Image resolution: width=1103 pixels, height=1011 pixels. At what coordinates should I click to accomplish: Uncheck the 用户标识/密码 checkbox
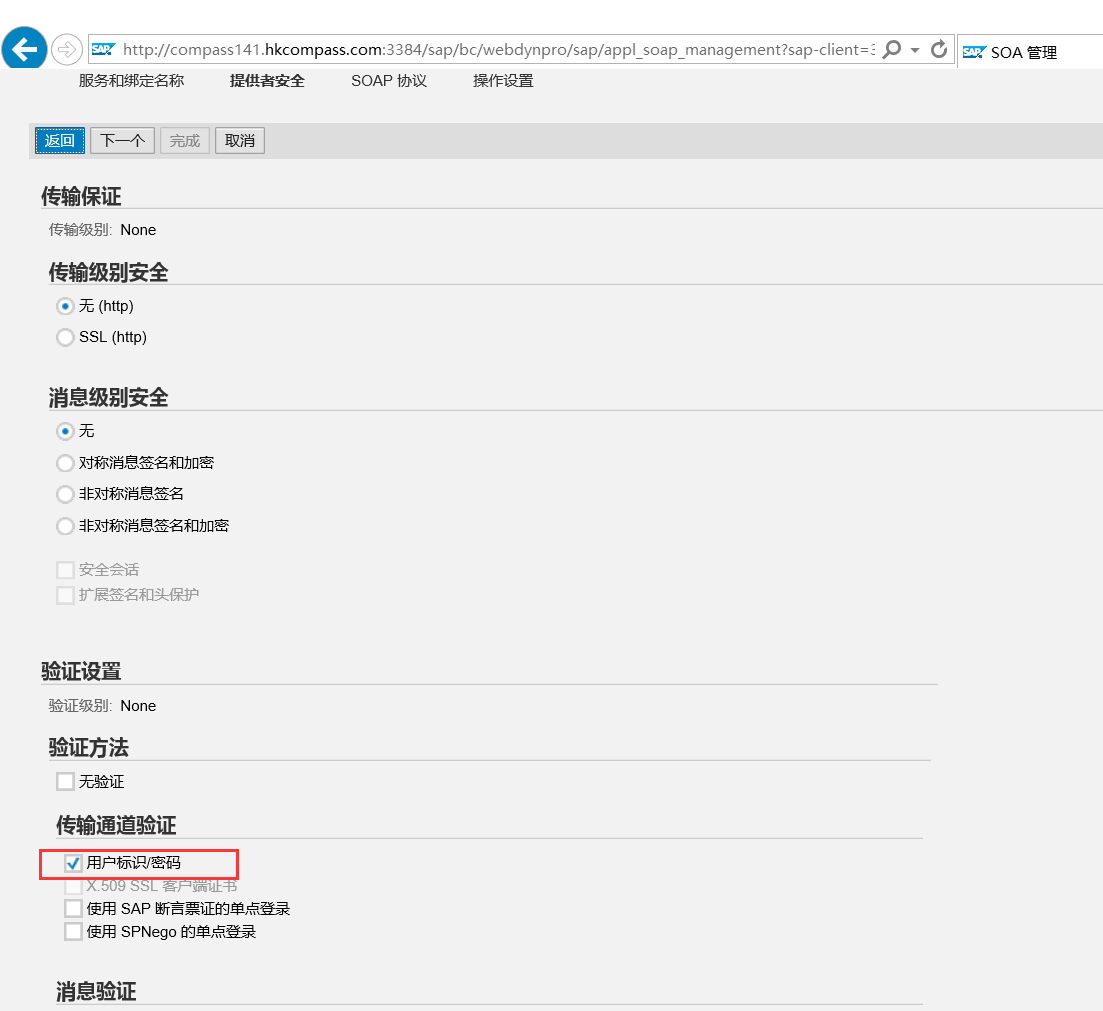(73, 863)
